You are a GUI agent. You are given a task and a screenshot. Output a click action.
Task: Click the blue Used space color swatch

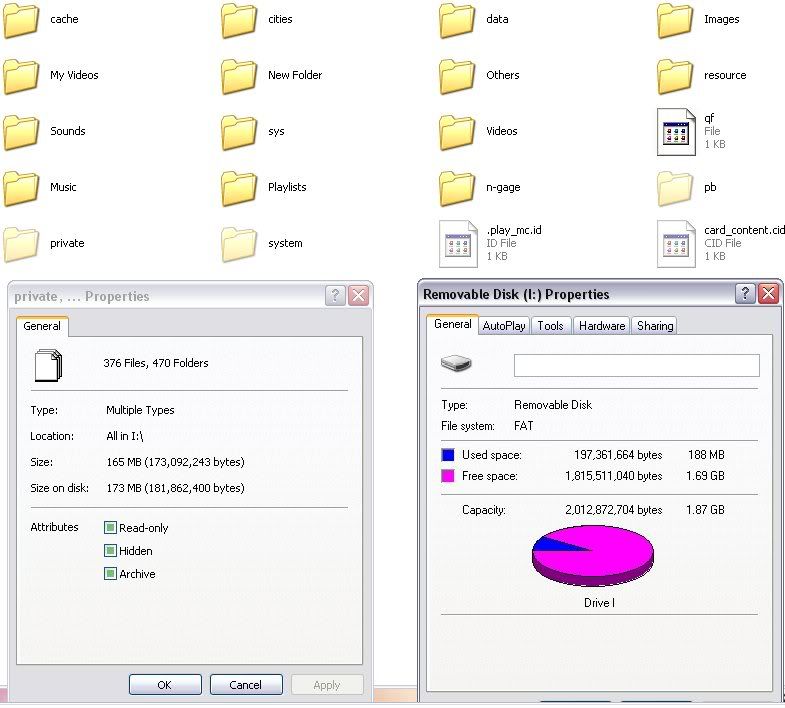[x=448, y=455]
